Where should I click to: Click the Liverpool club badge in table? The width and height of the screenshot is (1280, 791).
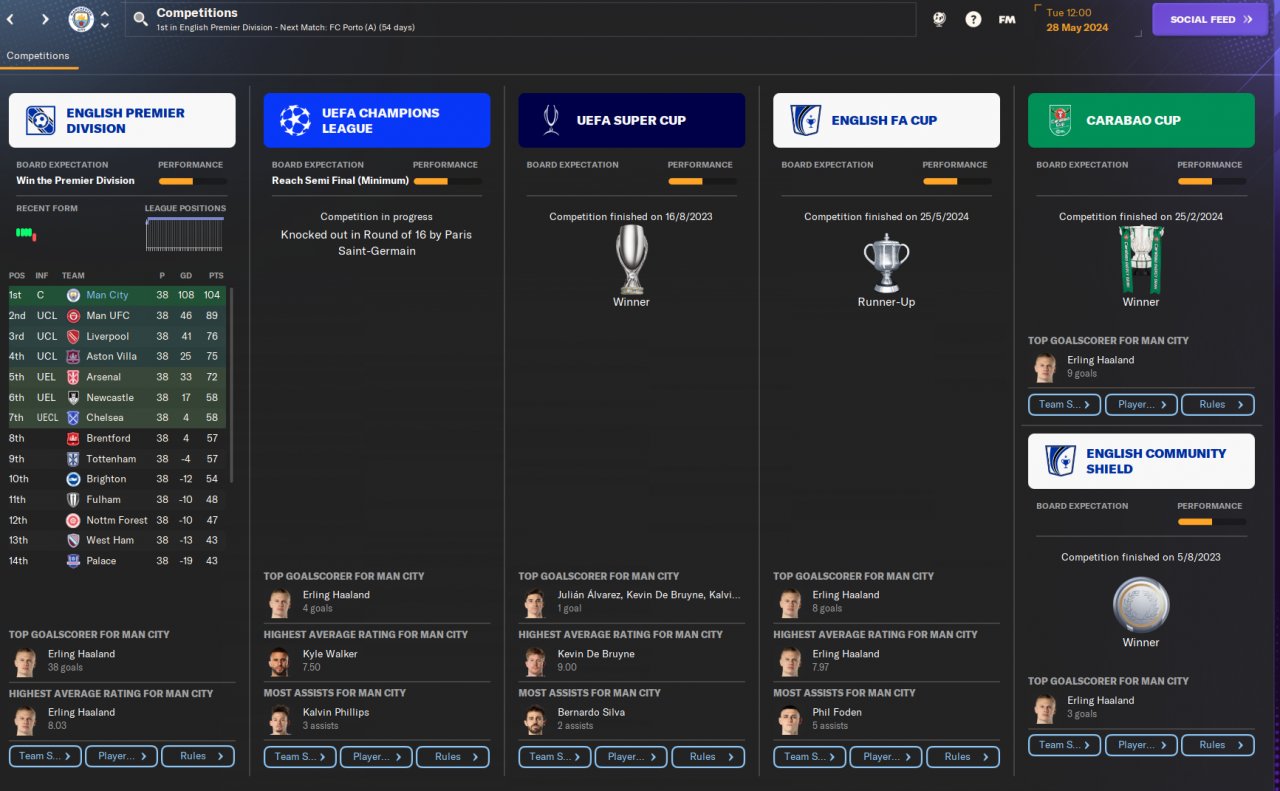tap(73, 336)
